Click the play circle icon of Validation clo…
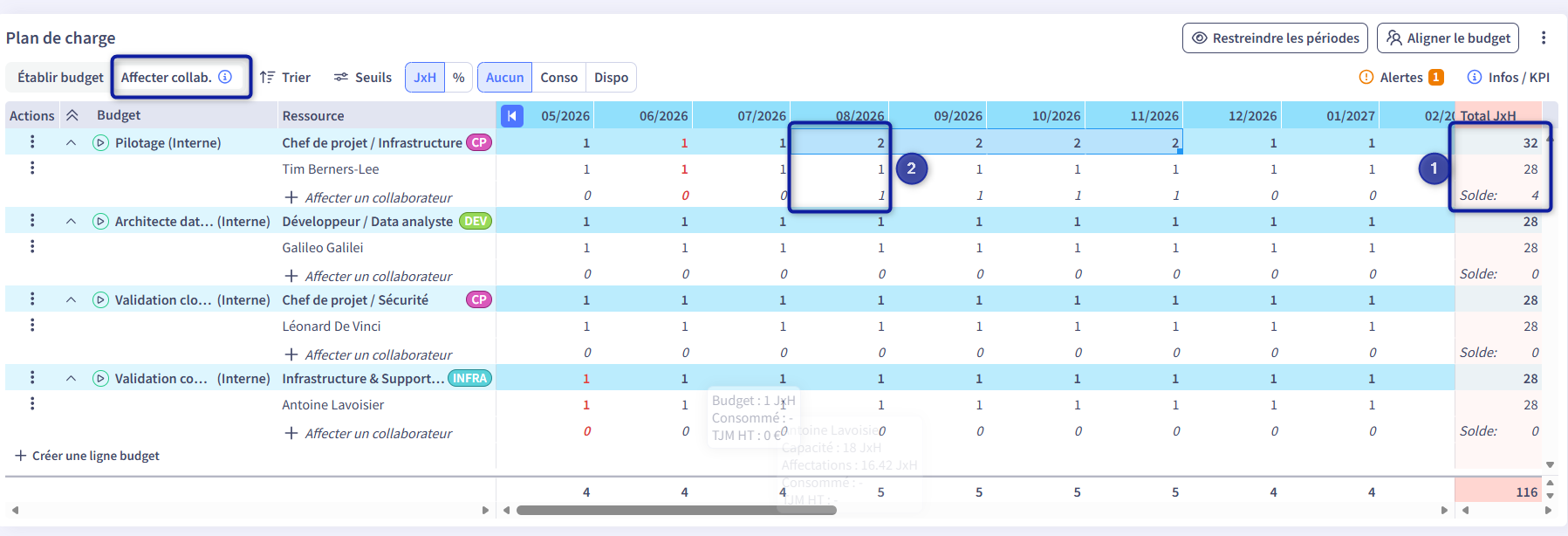This screenshot has width=1568, height=536. tap(100, 299)
